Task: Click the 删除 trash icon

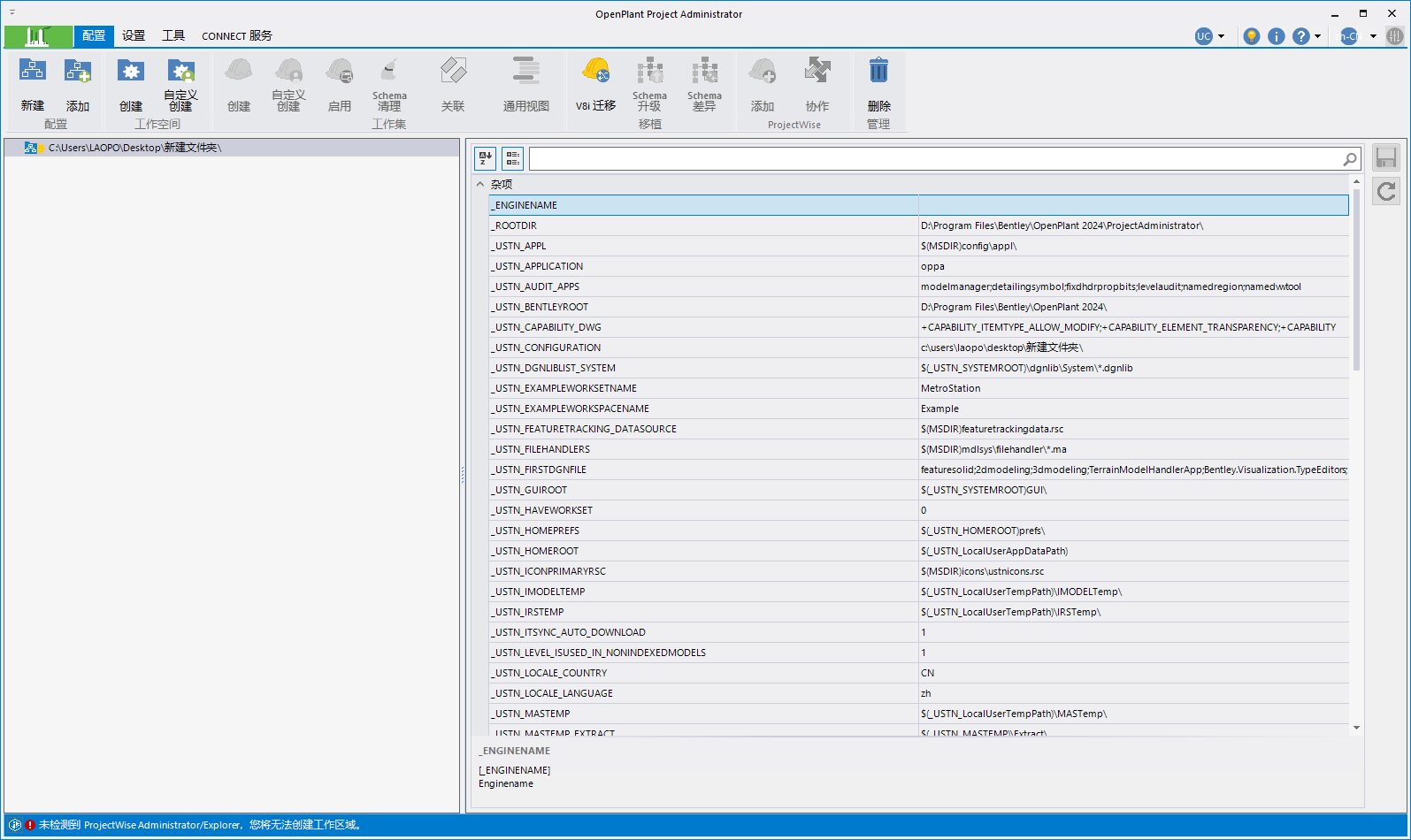Action: [878, 71]
